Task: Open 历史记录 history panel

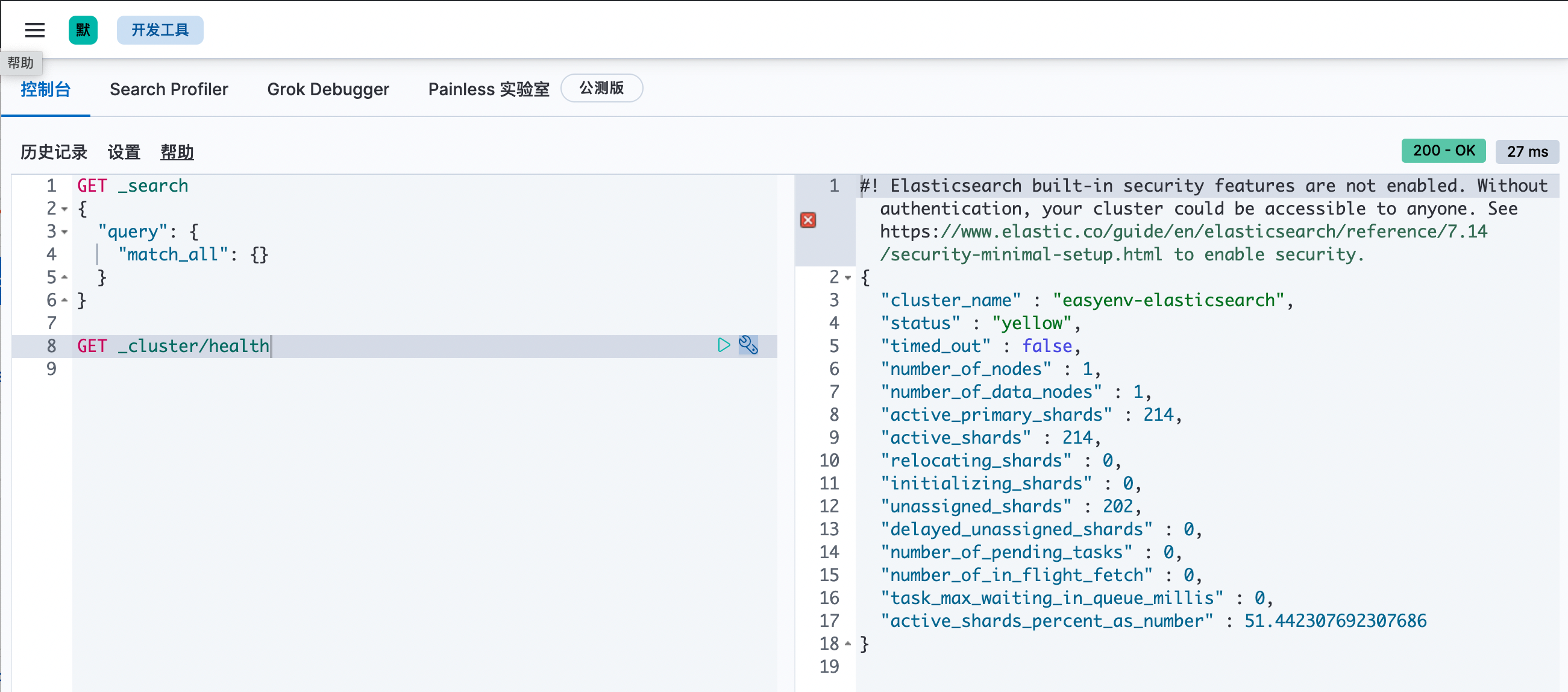Action: 54,152
